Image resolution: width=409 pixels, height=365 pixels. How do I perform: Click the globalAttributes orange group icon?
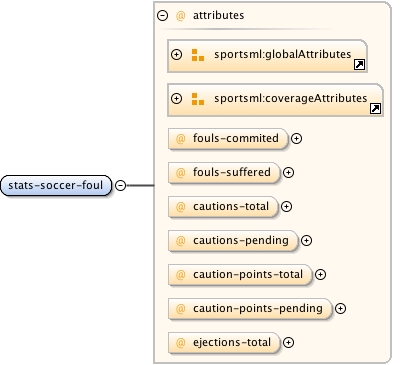coord(198,55)
